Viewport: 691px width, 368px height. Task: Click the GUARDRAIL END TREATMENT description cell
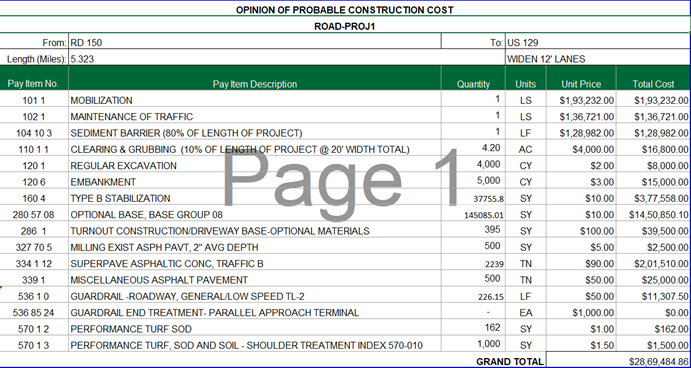pyautogui.click(x=255, y=312)
